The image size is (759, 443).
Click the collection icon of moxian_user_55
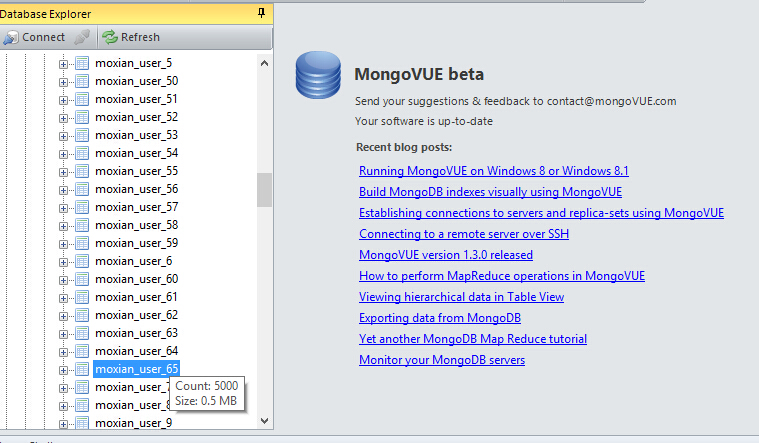click(x=82, y=171)
